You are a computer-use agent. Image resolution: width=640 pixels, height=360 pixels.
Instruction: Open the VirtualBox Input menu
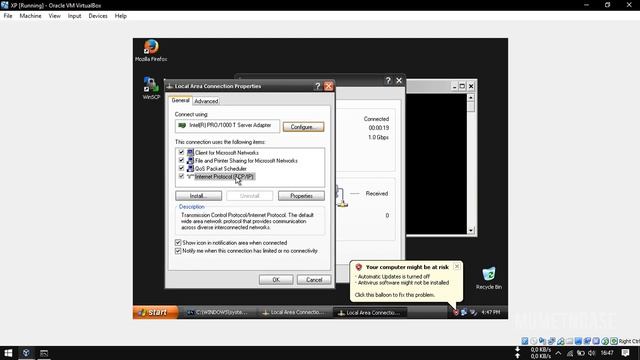74,16
